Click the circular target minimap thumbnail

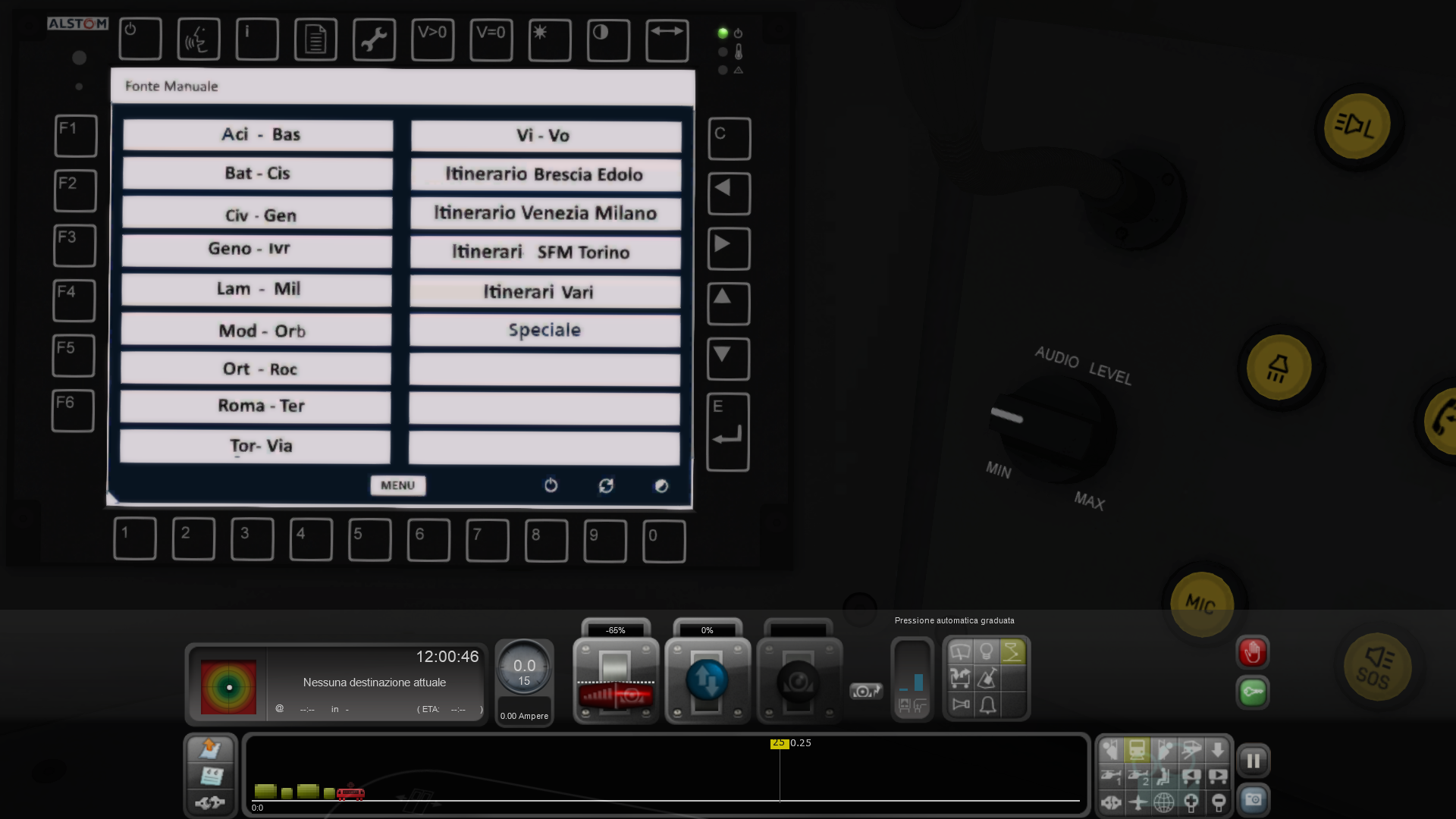(x=228, y=687)
